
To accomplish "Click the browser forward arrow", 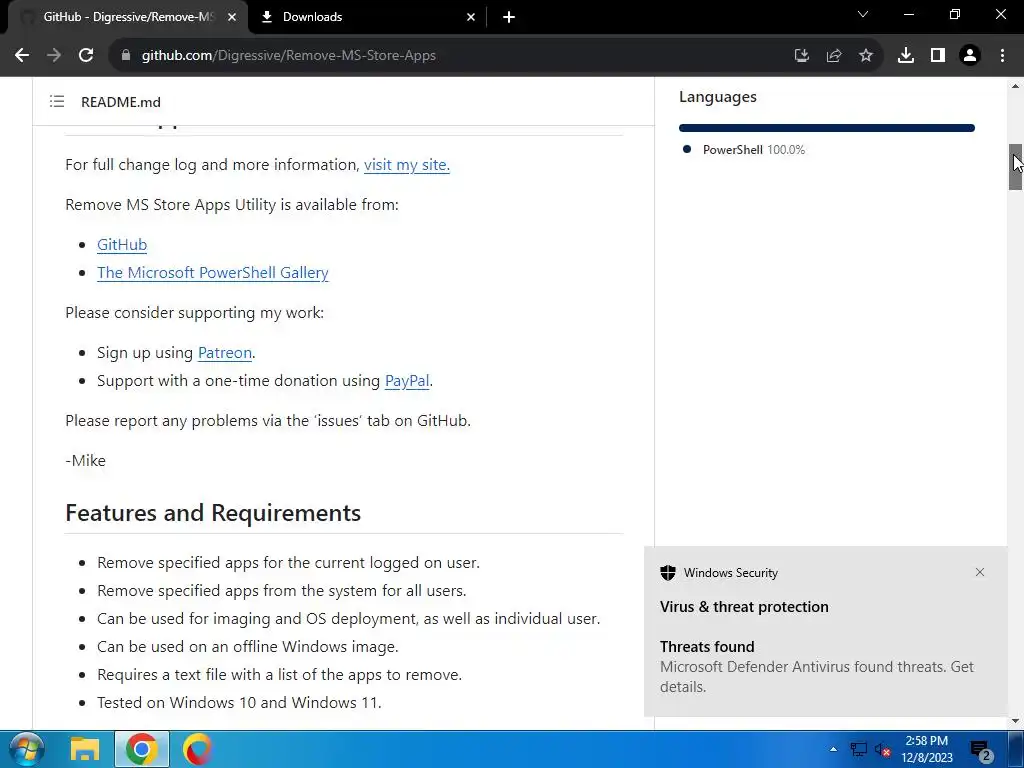I will coord(54,56).
